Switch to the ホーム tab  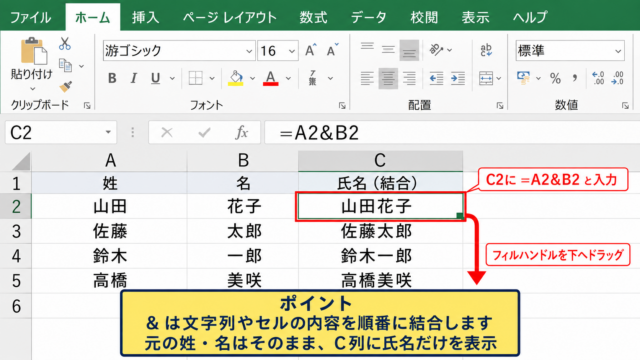(x=93, y=18)
